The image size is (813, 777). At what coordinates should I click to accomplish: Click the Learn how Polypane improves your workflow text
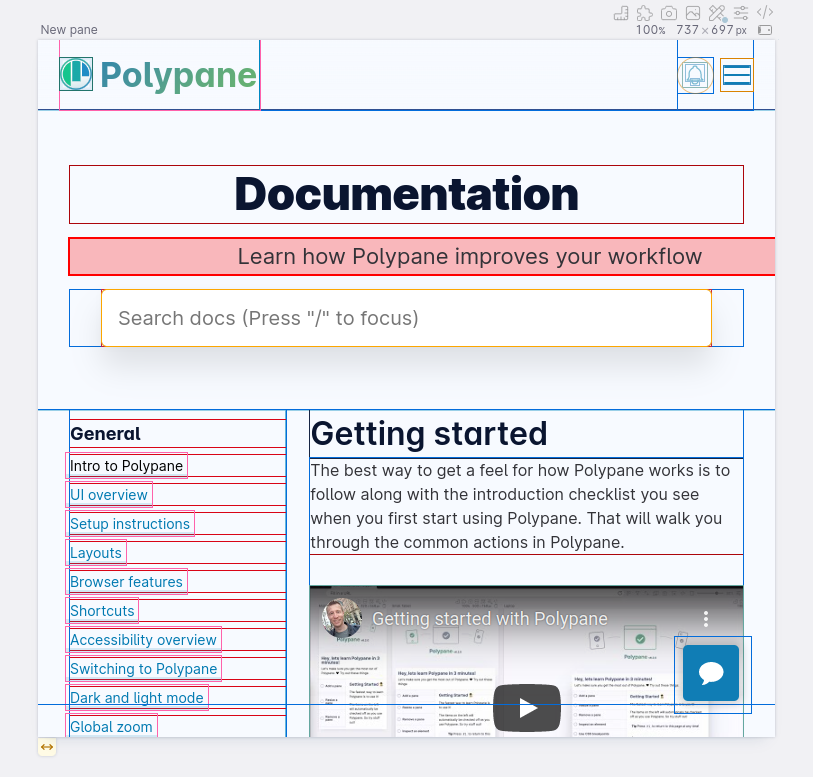coord(470,257)
